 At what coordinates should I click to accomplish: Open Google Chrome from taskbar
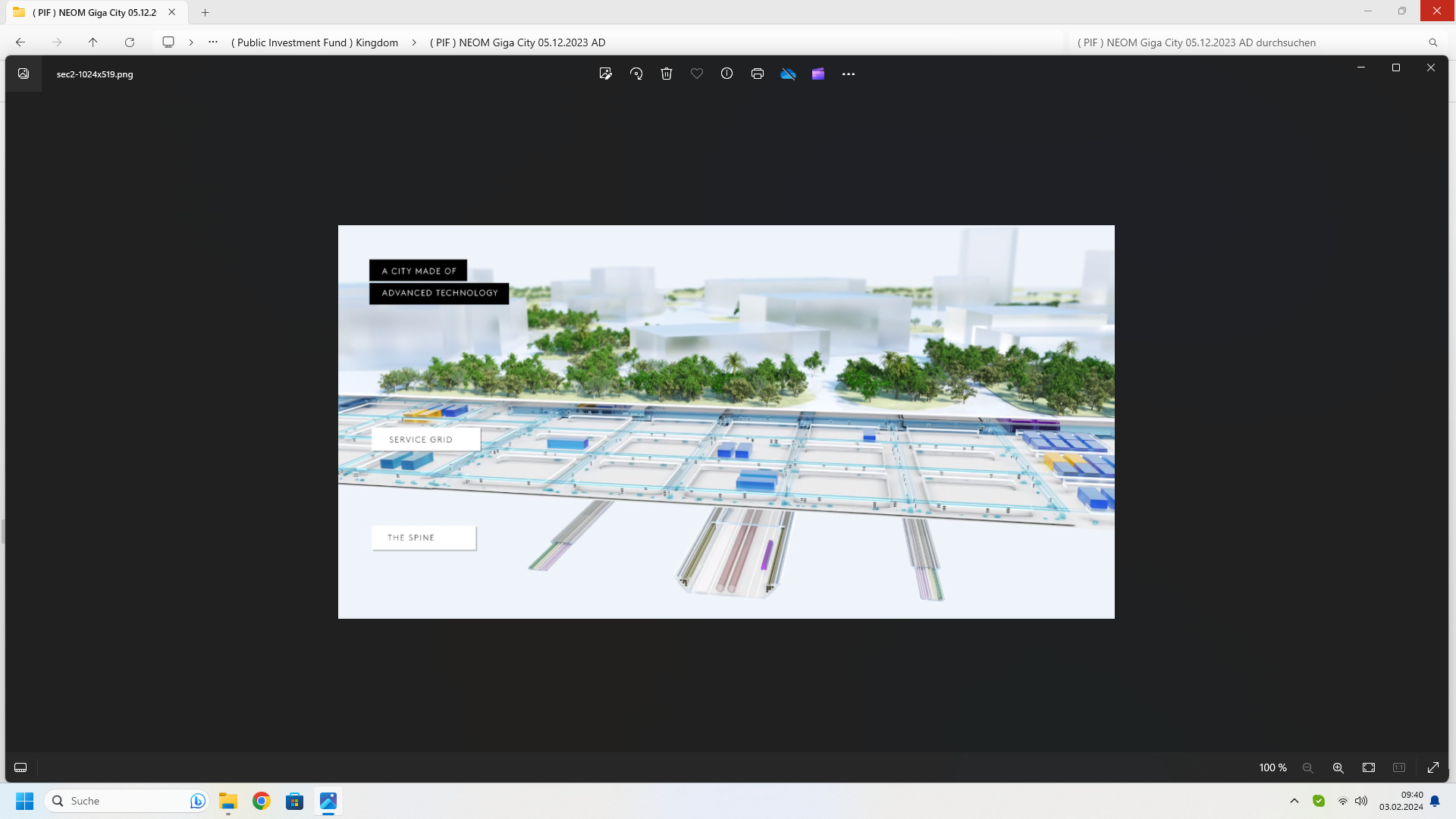pyautogui.click(x=262, y=801)
